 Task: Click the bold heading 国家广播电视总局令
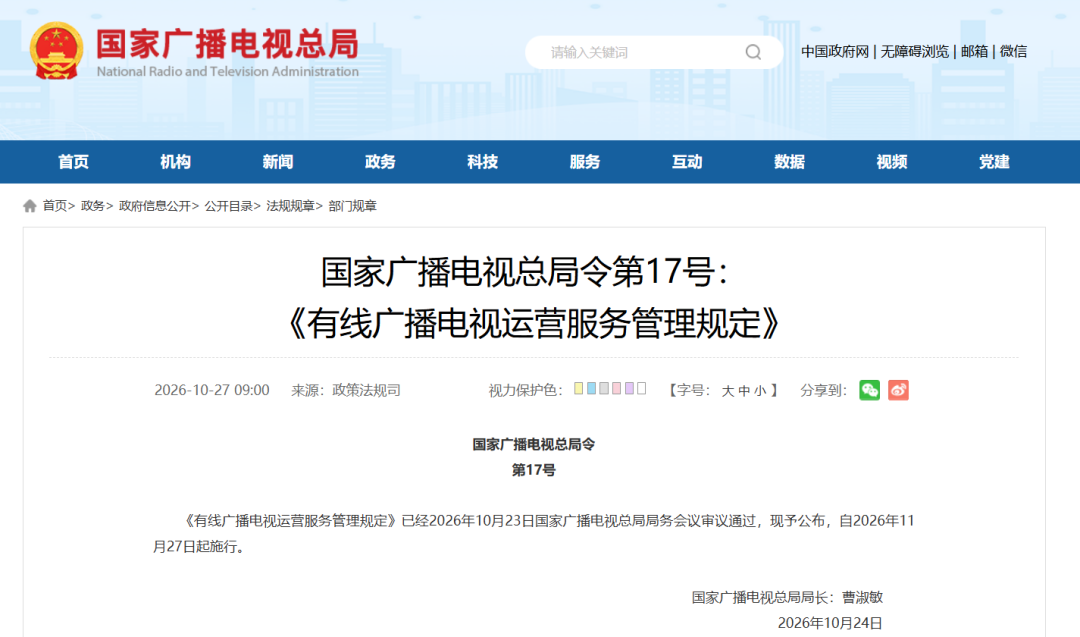534,445
